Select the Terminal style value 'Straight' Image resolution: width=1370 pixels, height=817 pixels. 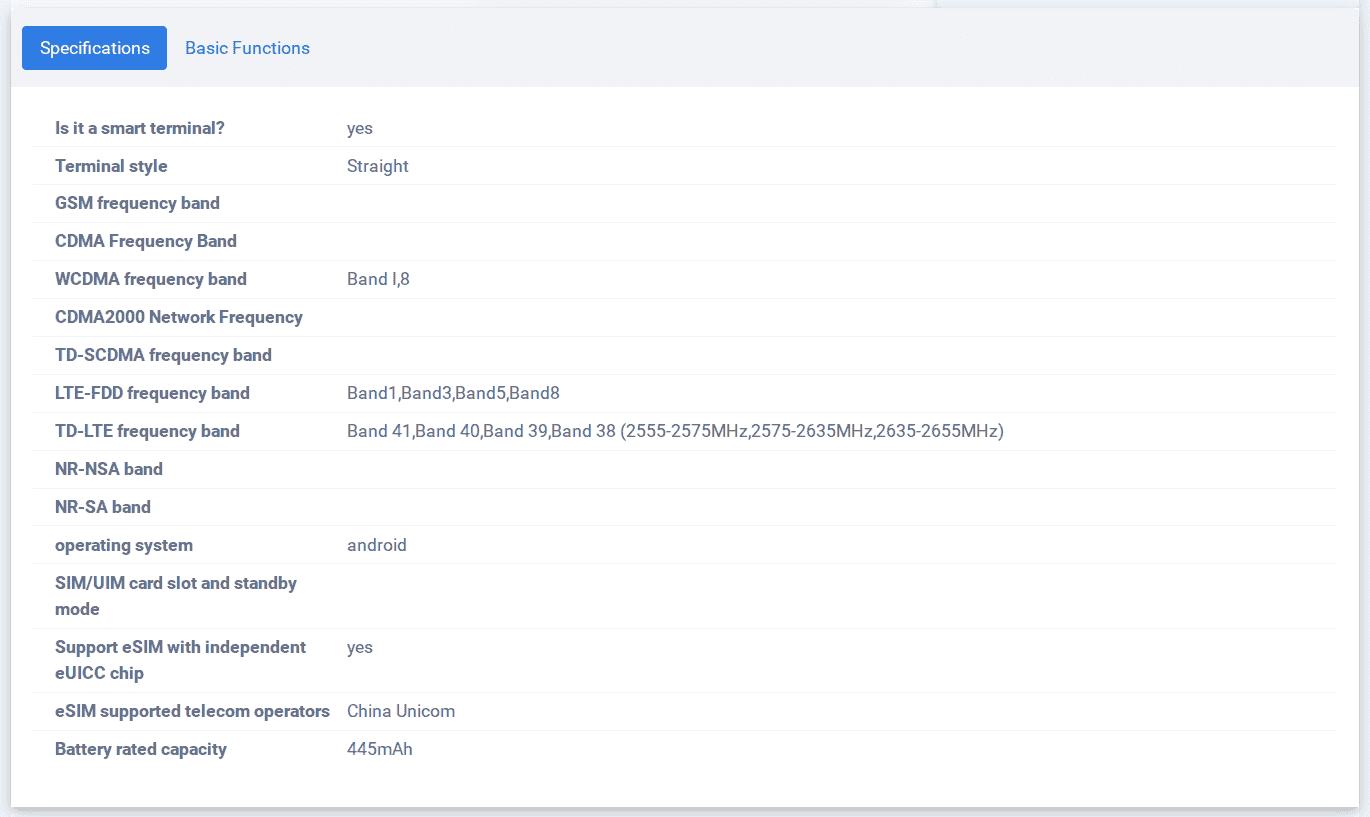(x=377, y=166)
